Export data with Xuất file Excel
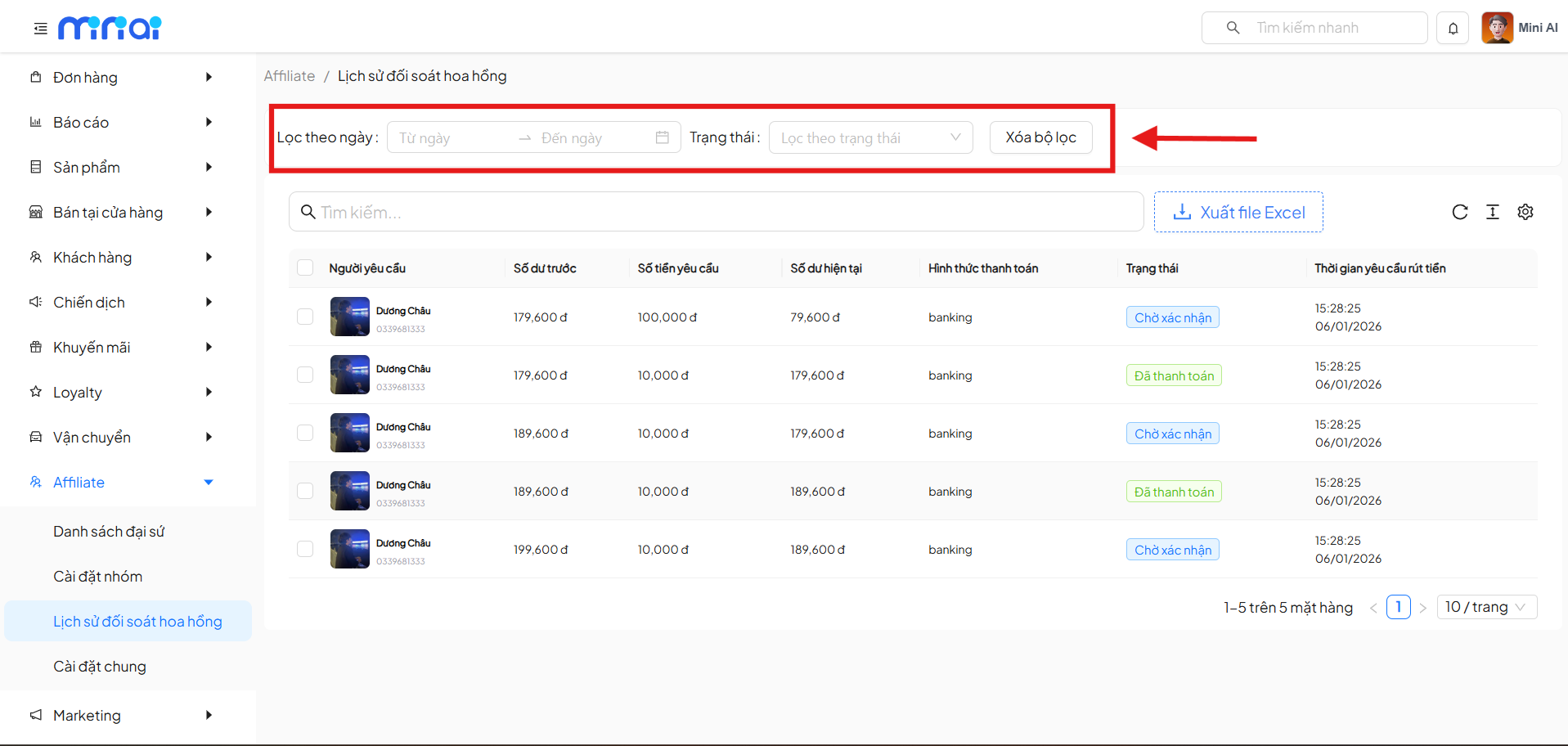The image size is (1568, 746). 1238,213
